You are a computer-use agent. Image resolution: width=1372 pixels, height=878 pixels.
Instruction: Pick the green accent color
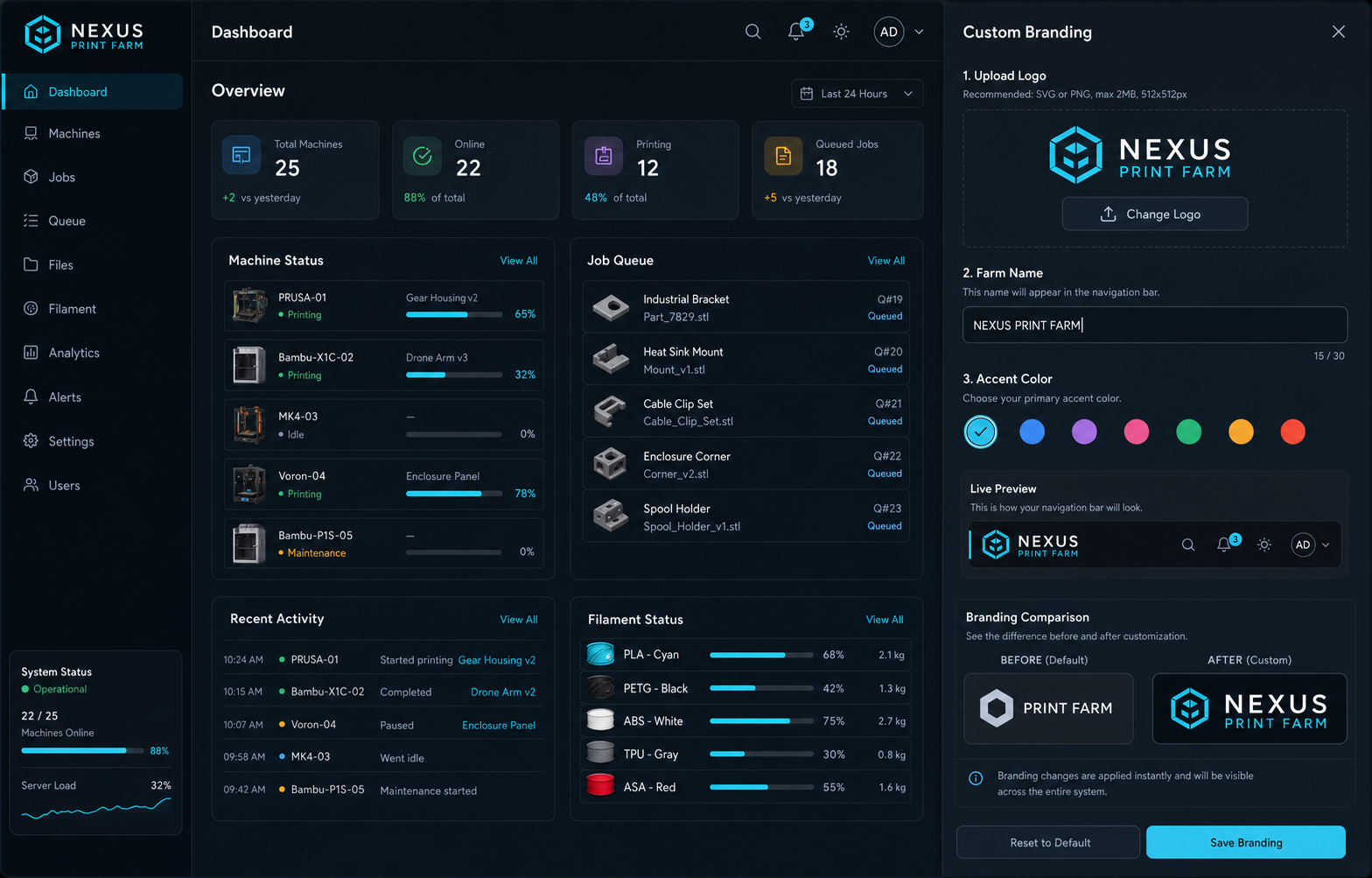1188,432
